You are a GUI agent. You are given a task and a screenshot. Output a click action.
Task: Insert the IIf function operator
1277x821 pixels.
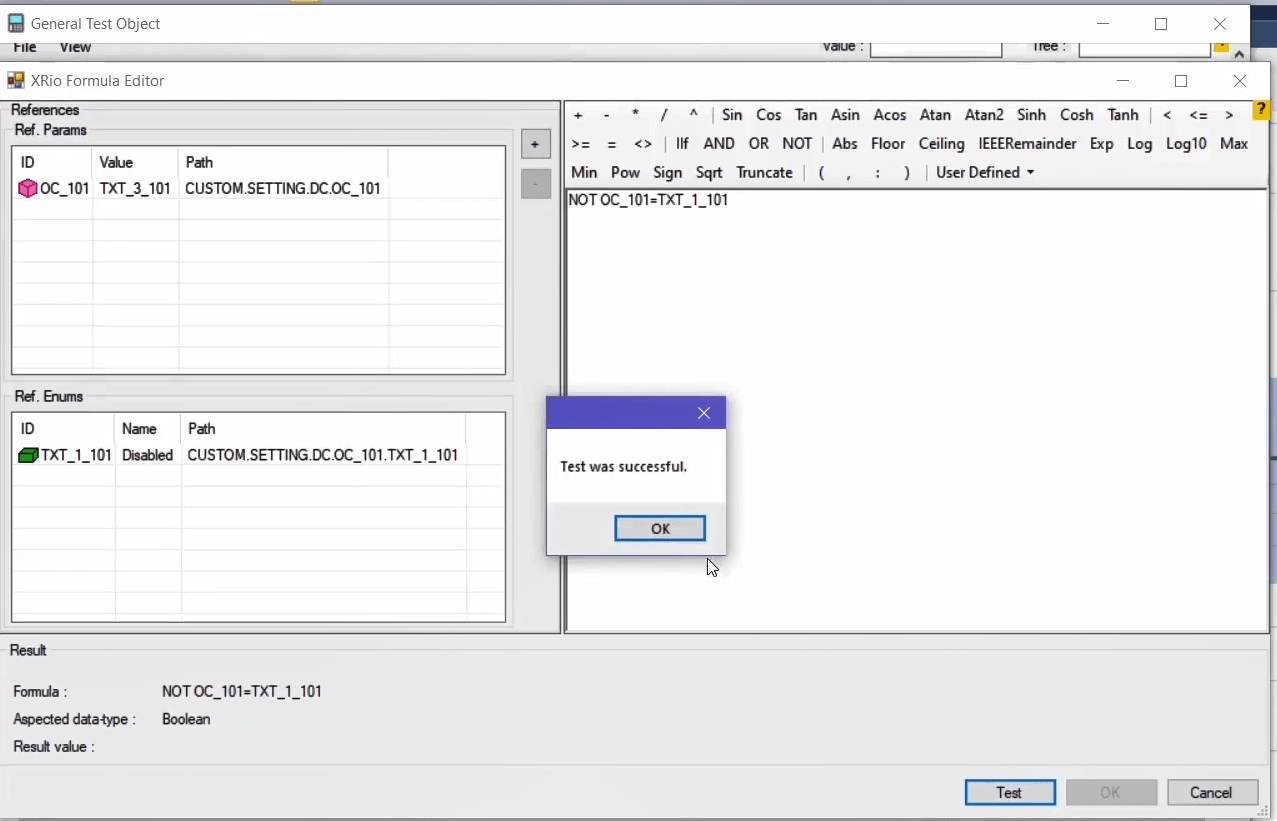click(x=682, y=144)
